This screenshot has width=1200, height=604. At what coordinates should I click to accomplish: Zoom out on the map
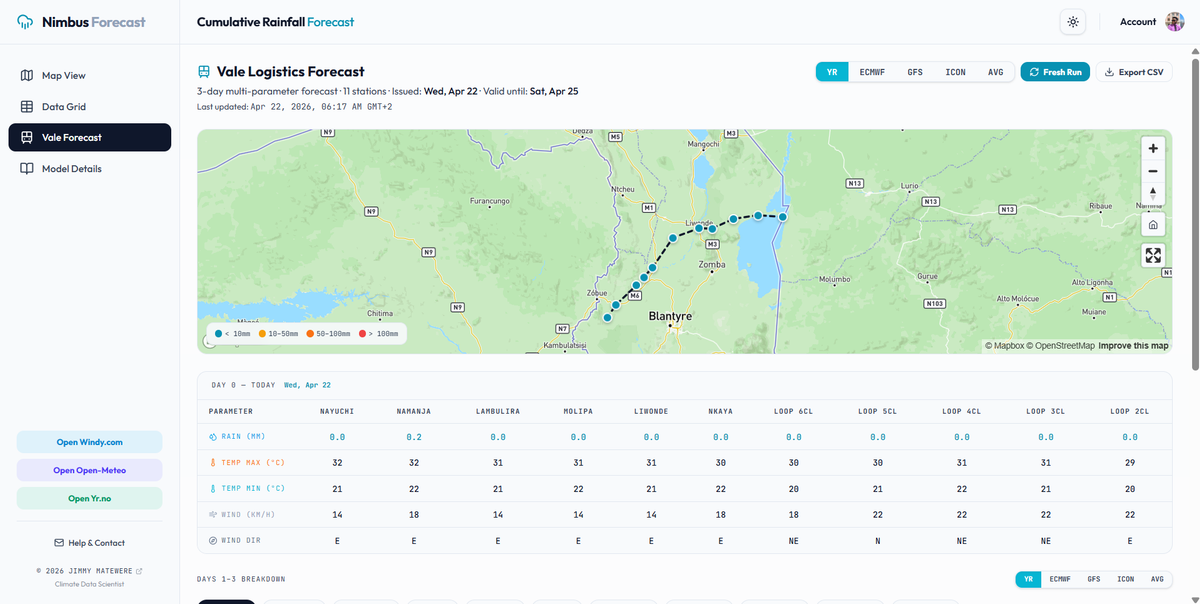[1153, 171]
